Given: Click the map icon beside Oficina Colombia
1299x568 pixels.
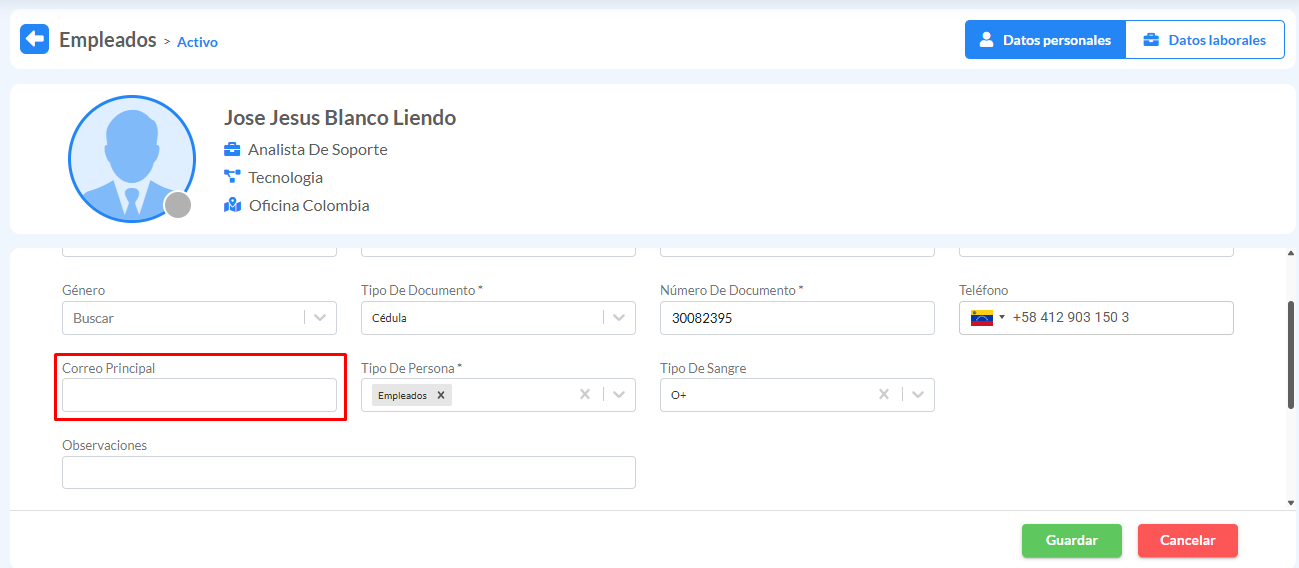Looking at the screenshot, I should [x=232, y=205].
